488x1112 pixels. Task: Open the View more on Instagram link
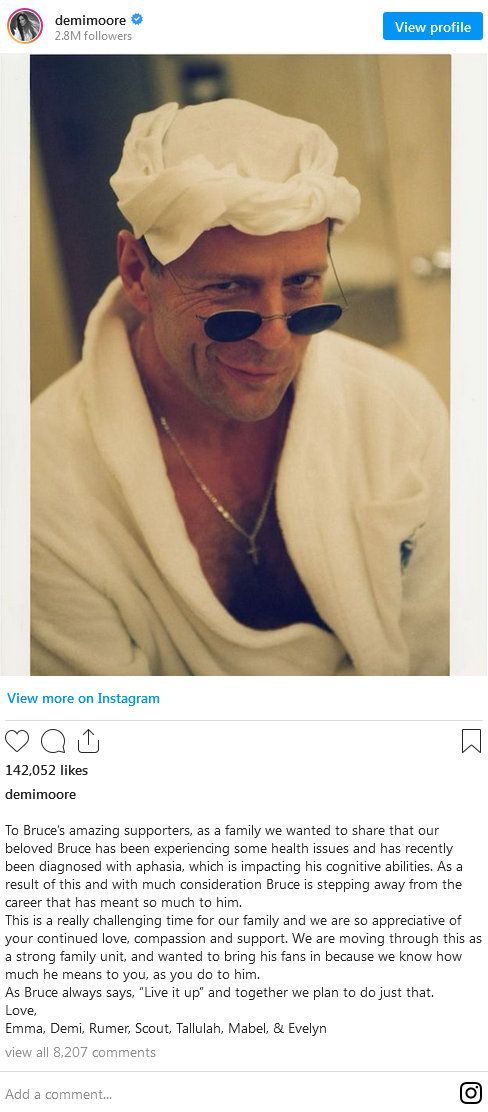(x=83, y=699)
